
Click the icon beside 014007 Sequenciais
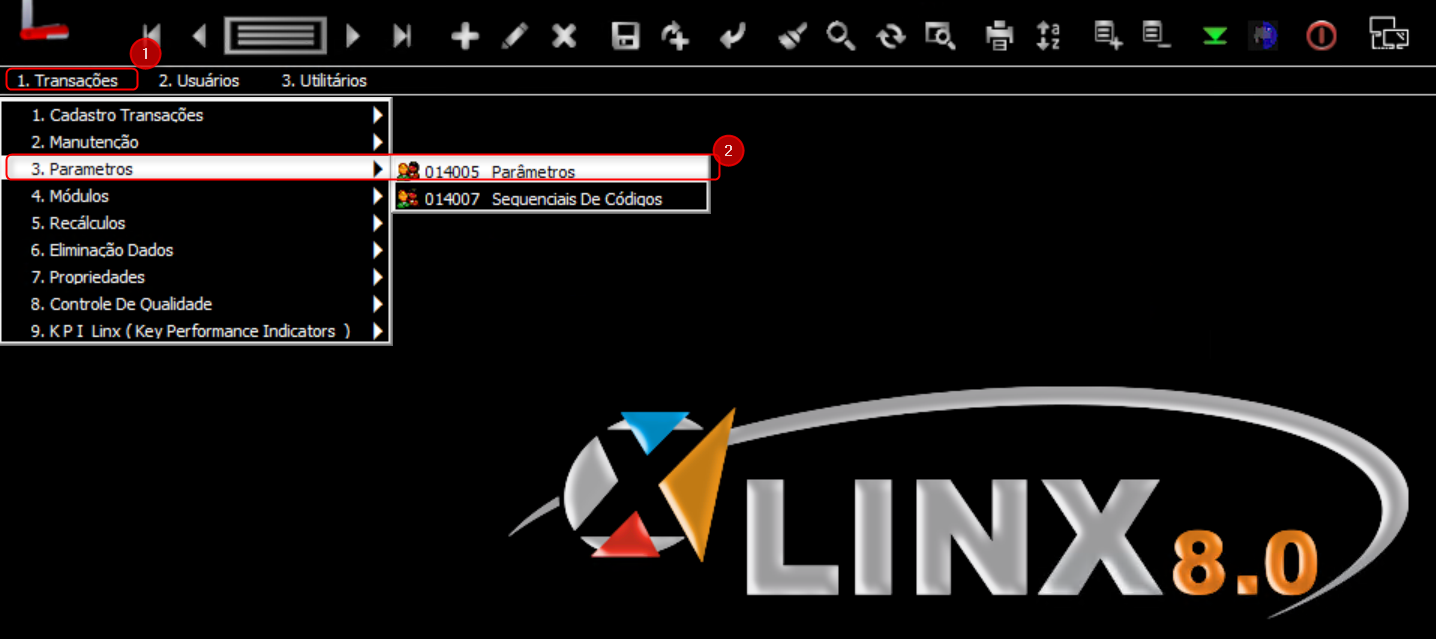coord(408,198)
